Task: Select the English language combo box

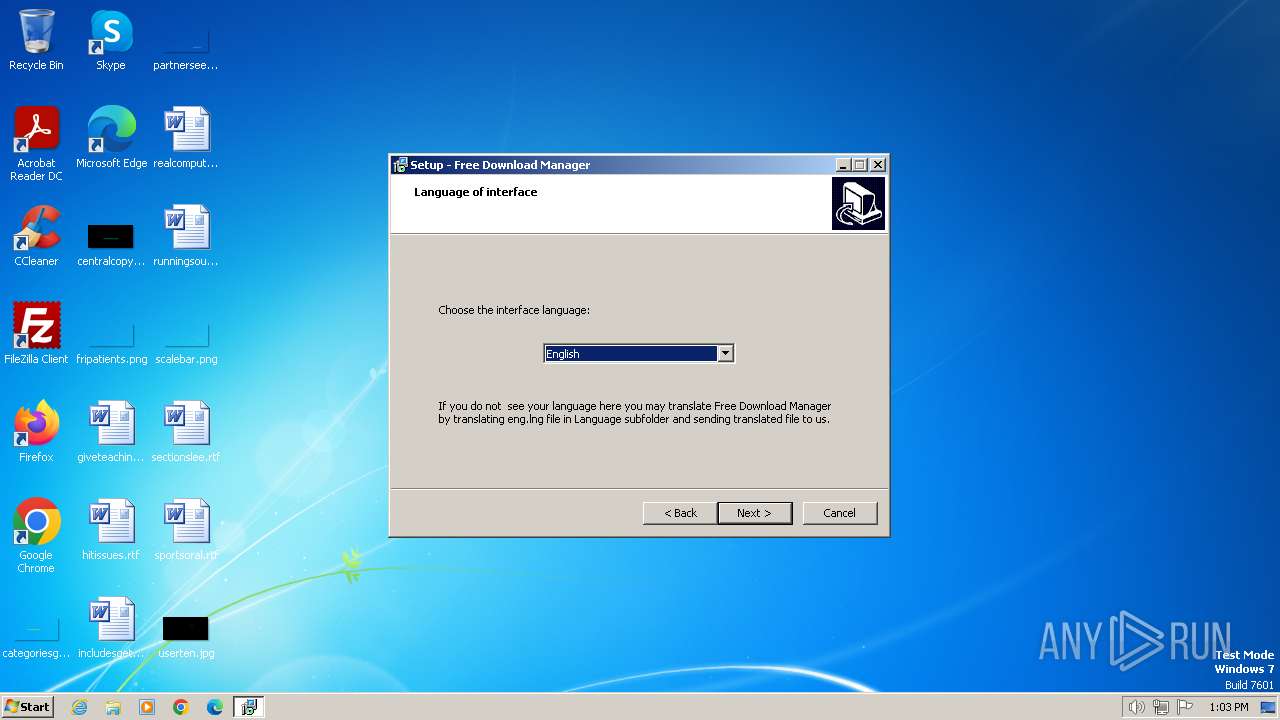Action: [639, 354]
